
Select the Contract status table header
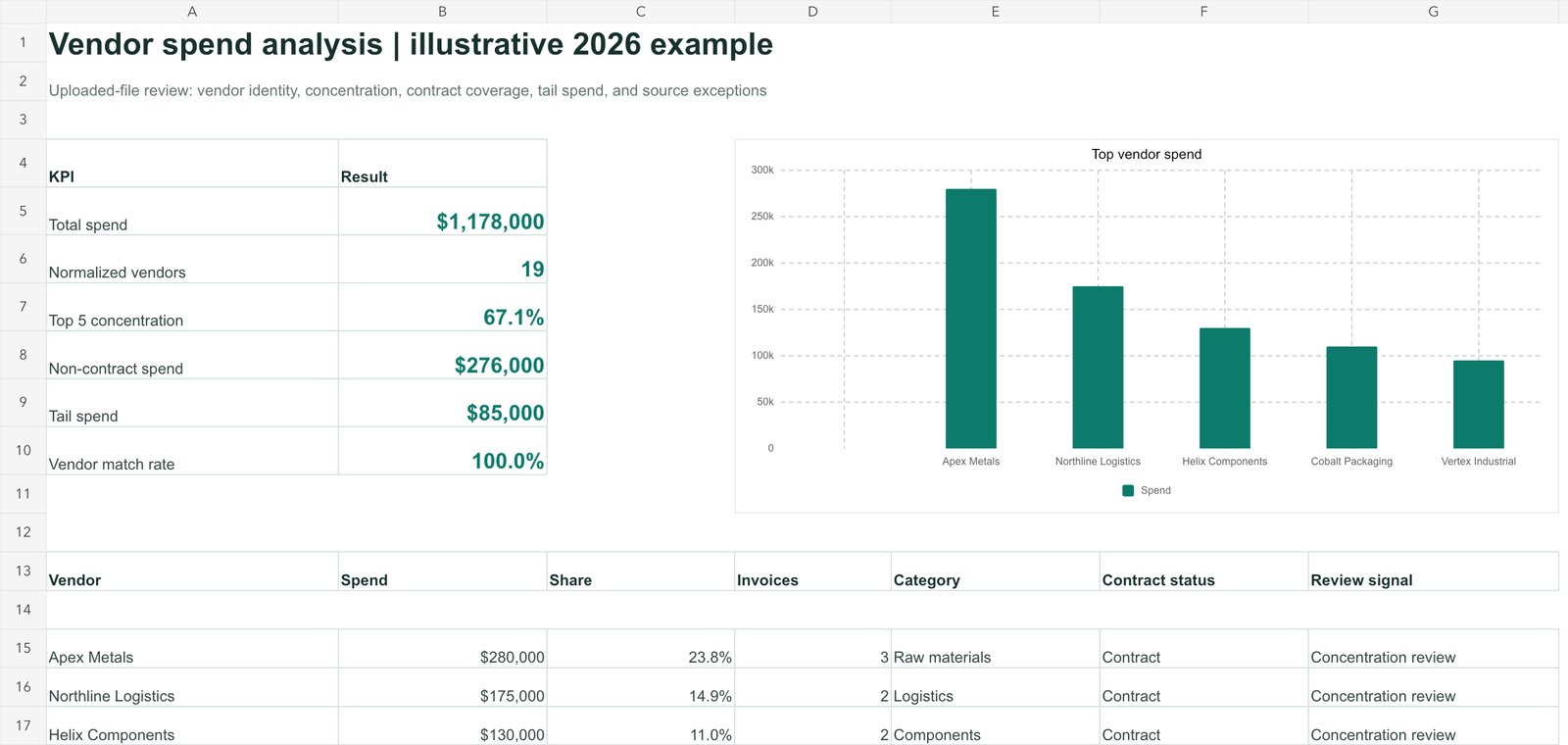coord(1203,571)
